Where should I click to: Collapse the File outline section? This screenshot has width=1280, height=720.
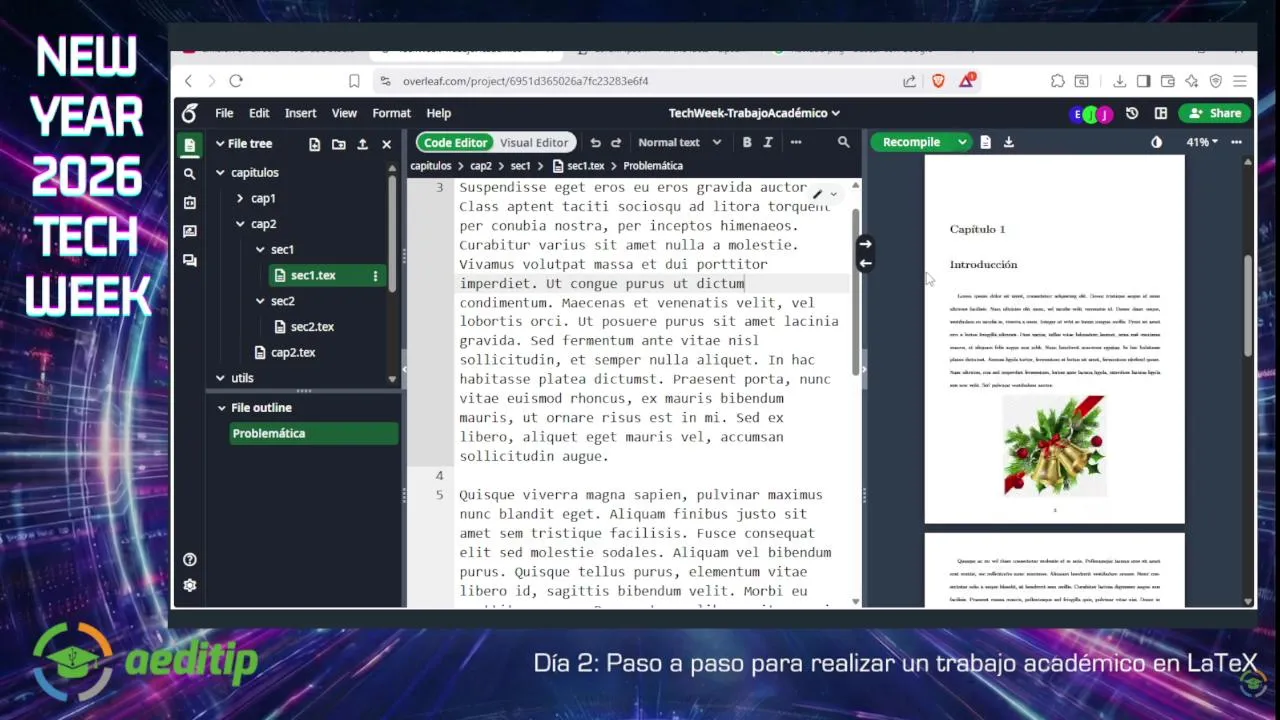pyautogui.click(x=222, y=408)
